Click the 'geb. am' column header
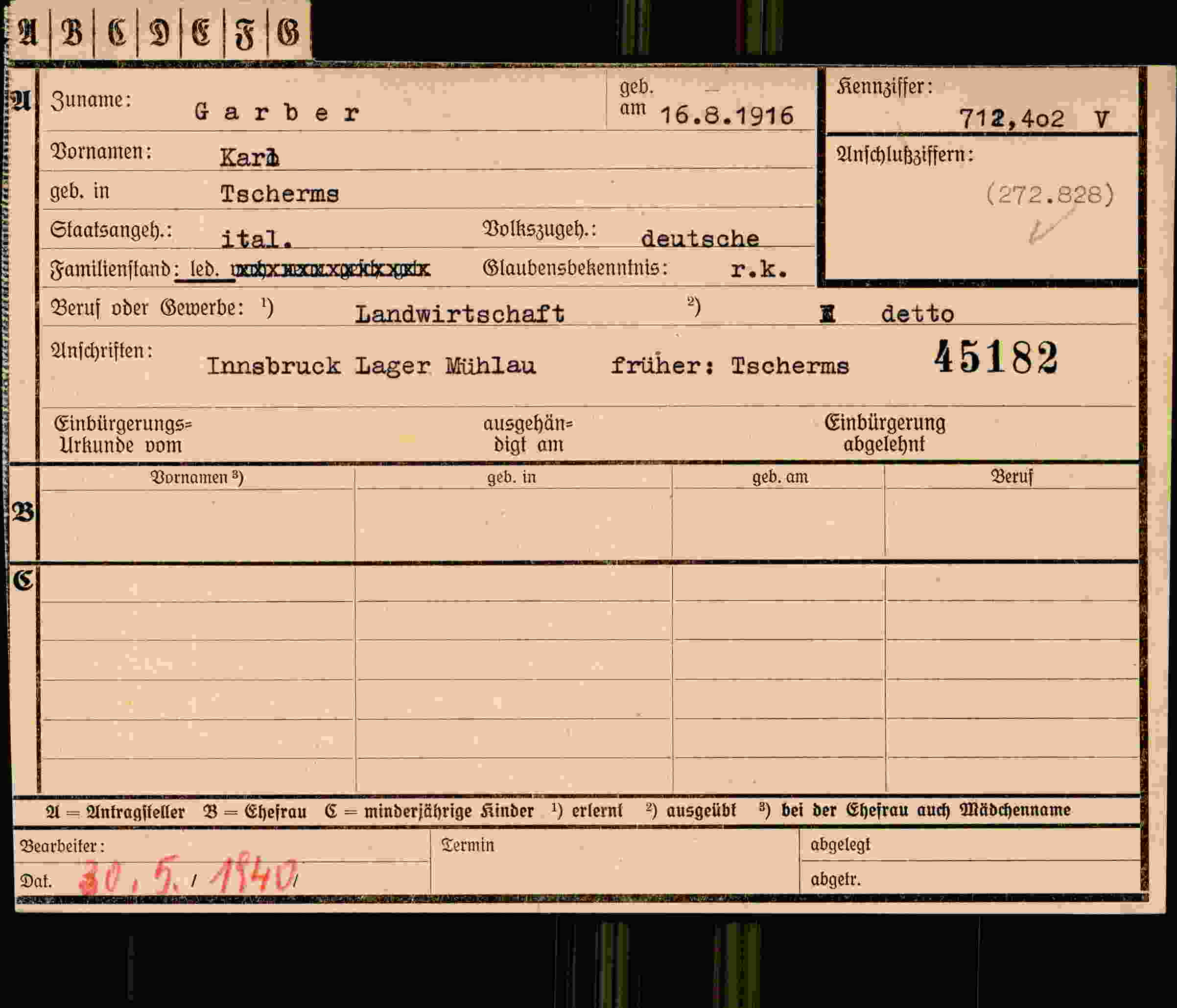Viewport: 1177px width, 1008px height. pos(780,478)
